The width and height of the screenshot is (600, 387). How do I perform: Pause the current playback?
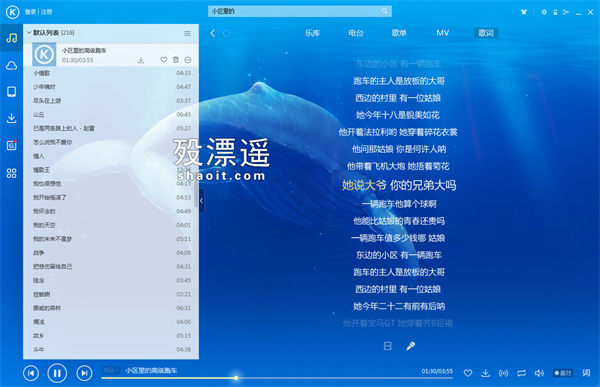57,373
